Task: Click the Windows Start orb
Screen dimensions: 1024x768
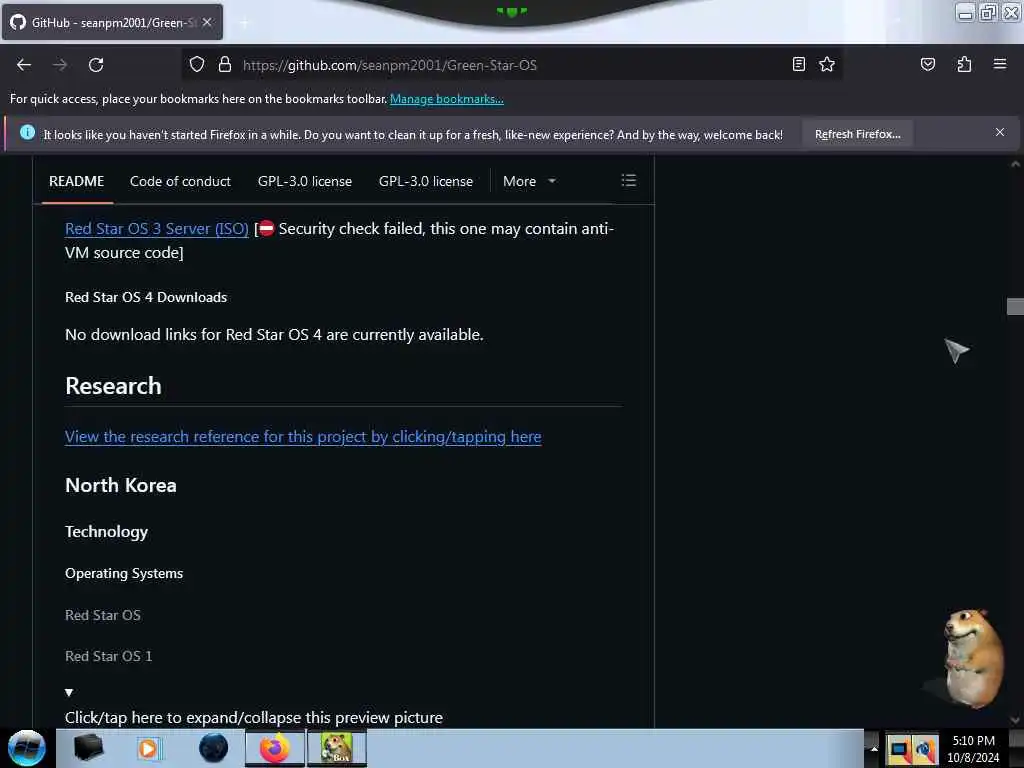Action: 27,748
